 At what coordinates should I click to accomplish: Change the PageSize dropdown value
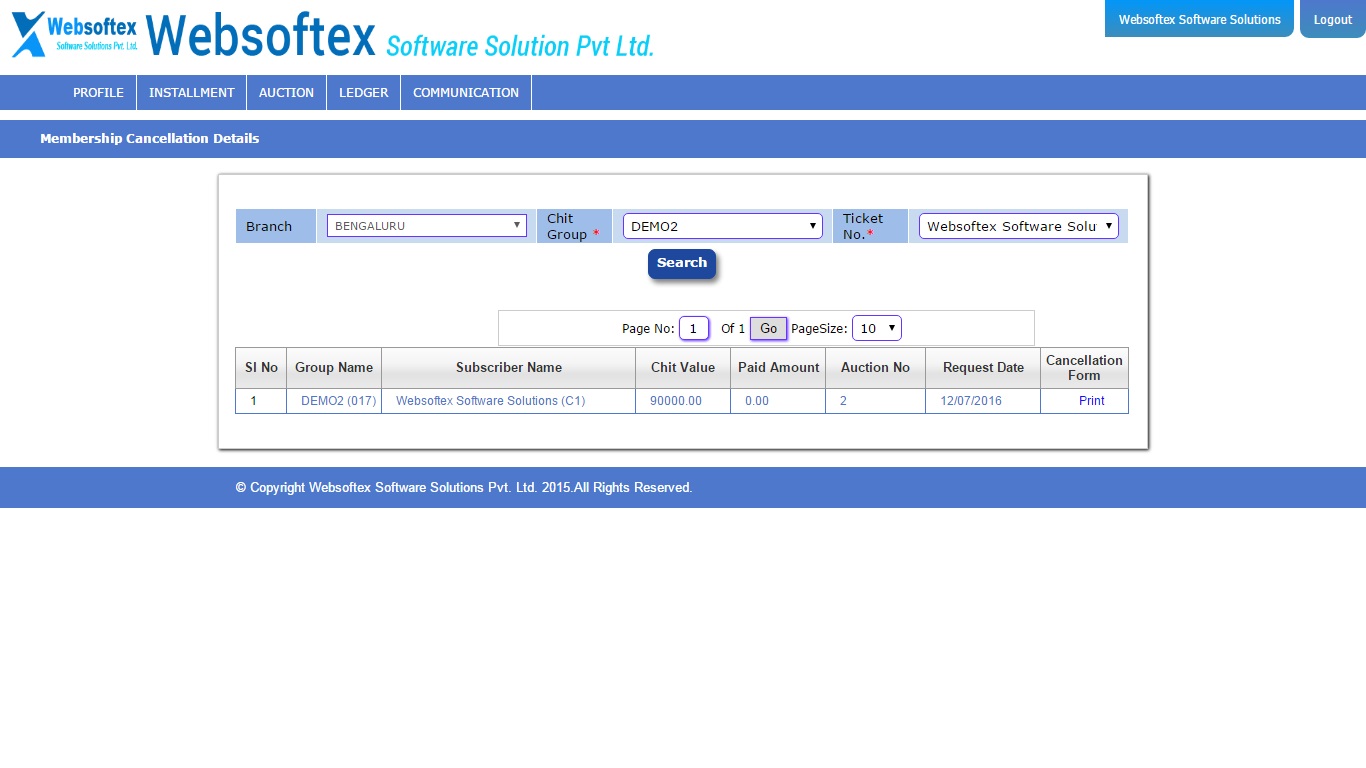pyautogui.click(x=877, y=328)
